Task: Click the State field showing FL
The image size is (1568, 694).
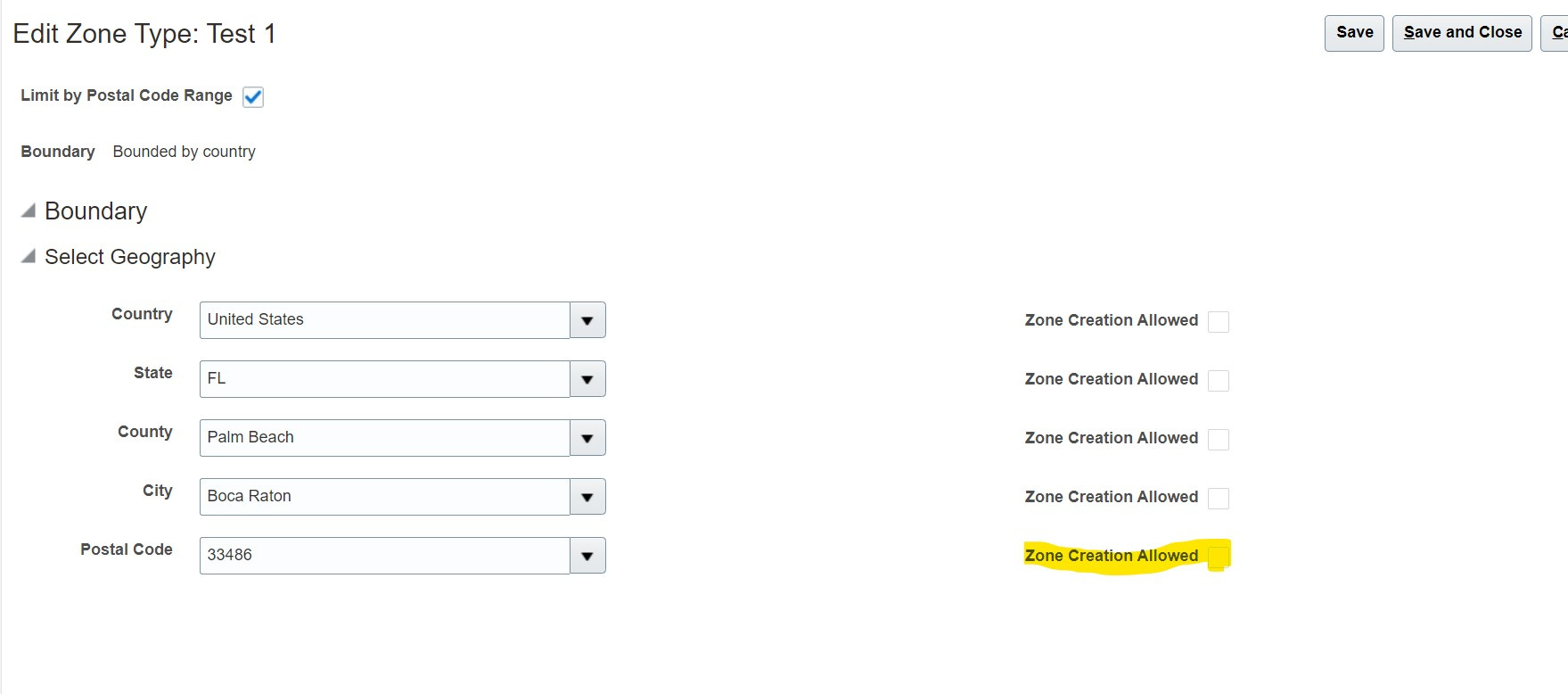Action: tap(383, 378)
